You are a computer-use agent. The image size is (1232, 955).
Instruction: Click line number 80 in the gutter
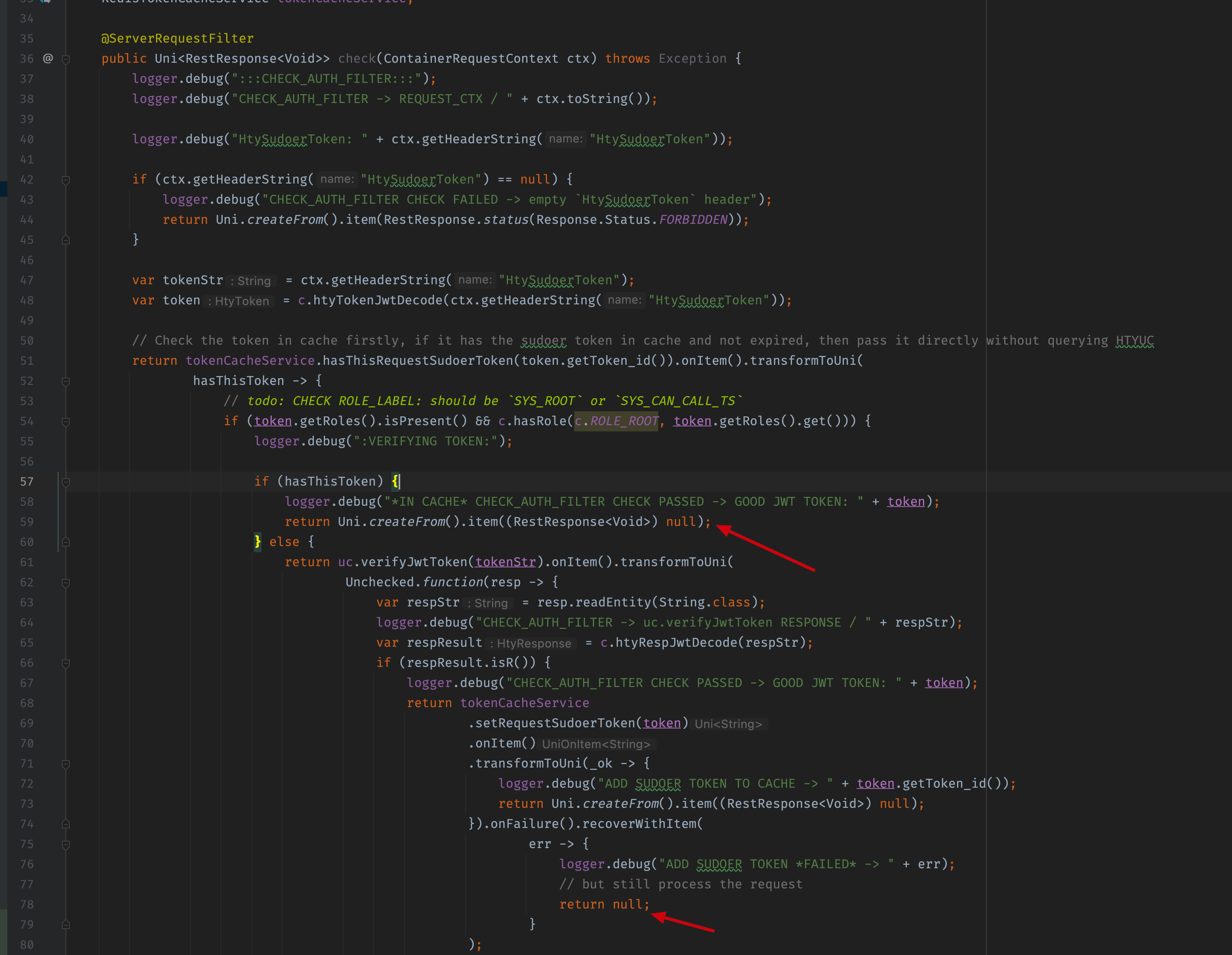coord(26,945)
